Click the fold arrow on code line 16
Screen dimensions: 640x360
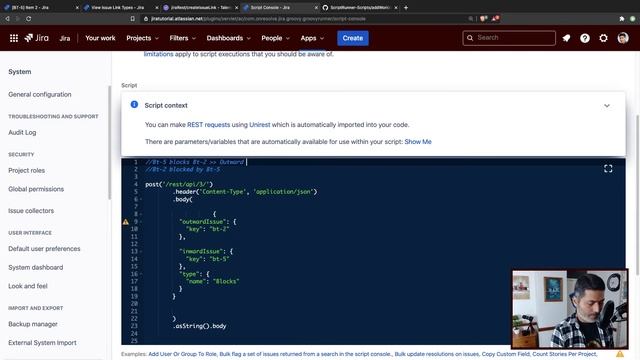[x=141, y=274]
